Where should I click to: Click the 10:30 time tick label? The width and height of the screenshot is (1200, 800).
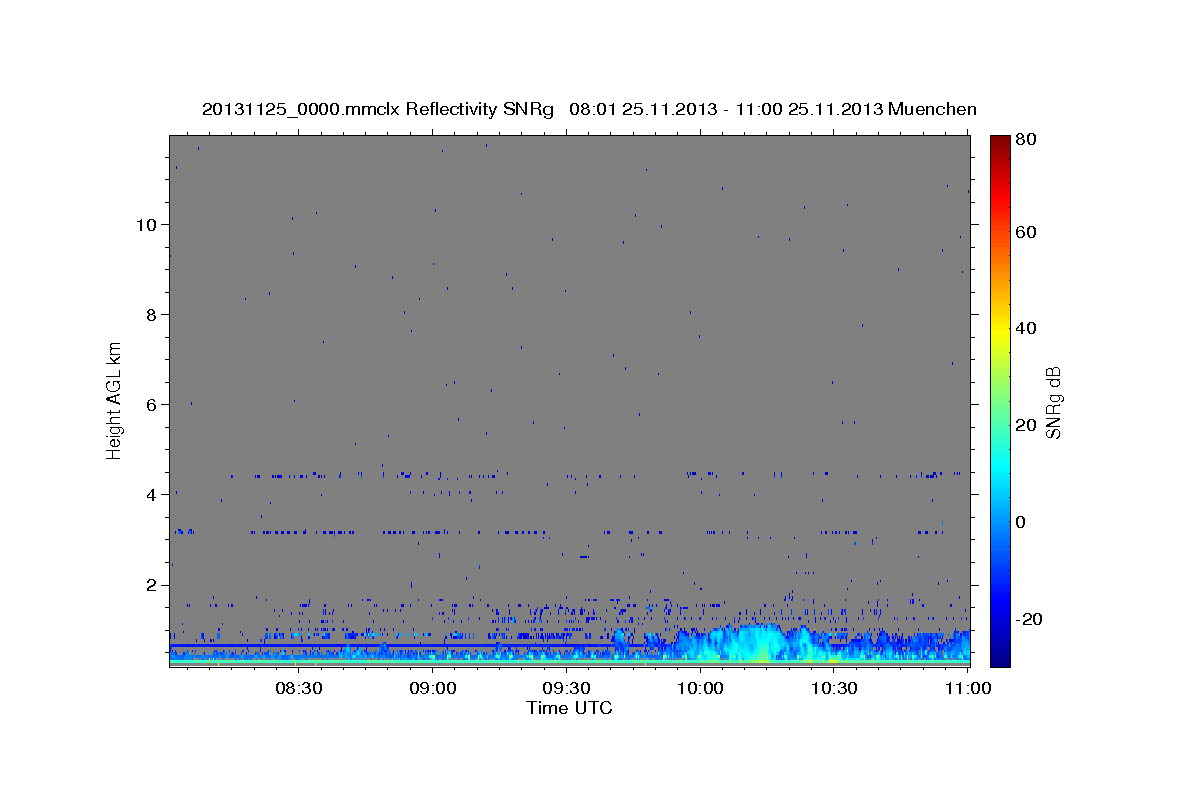834,688
